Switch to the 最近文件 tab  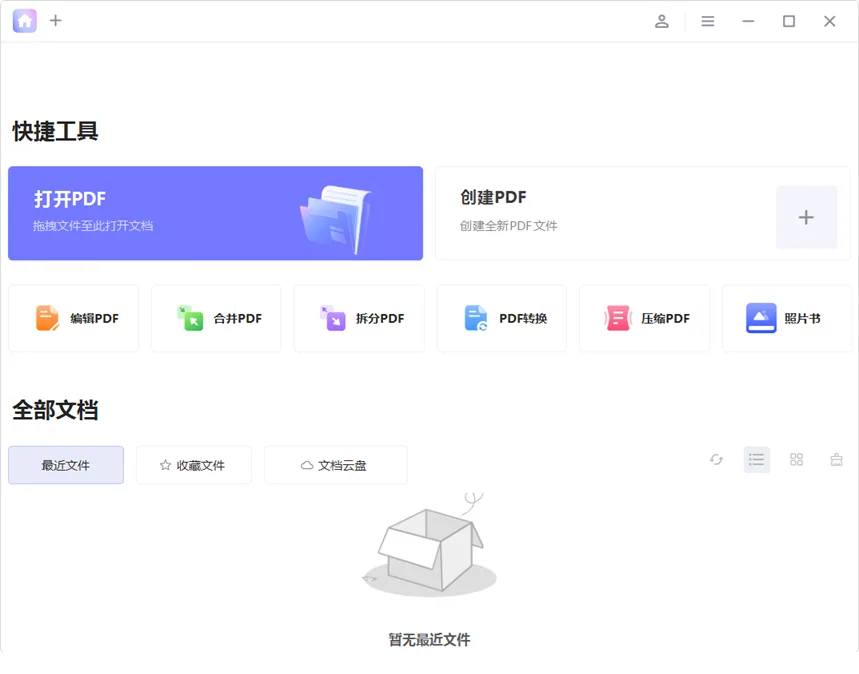[x=66, y=465]
